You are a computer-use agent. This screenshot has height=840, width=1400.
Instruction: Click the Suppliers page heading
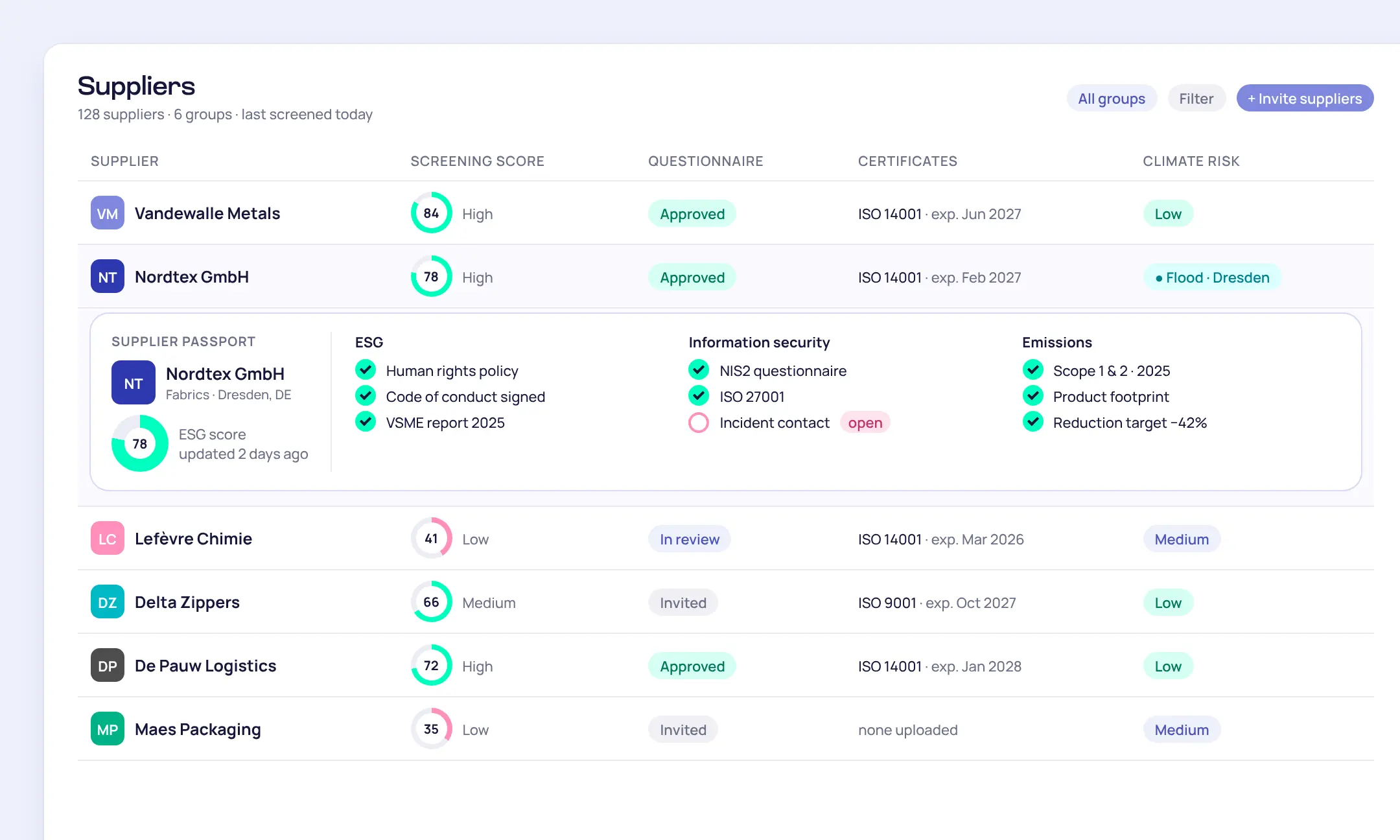tap(136, 86)
